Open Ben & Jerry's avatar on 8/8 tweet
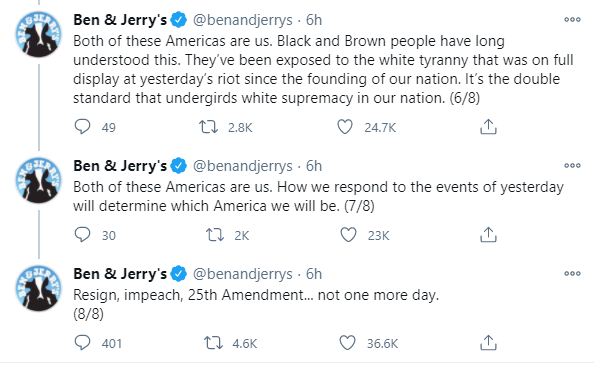This screenshot has height=366, width=594. click(x=38, y=288)
